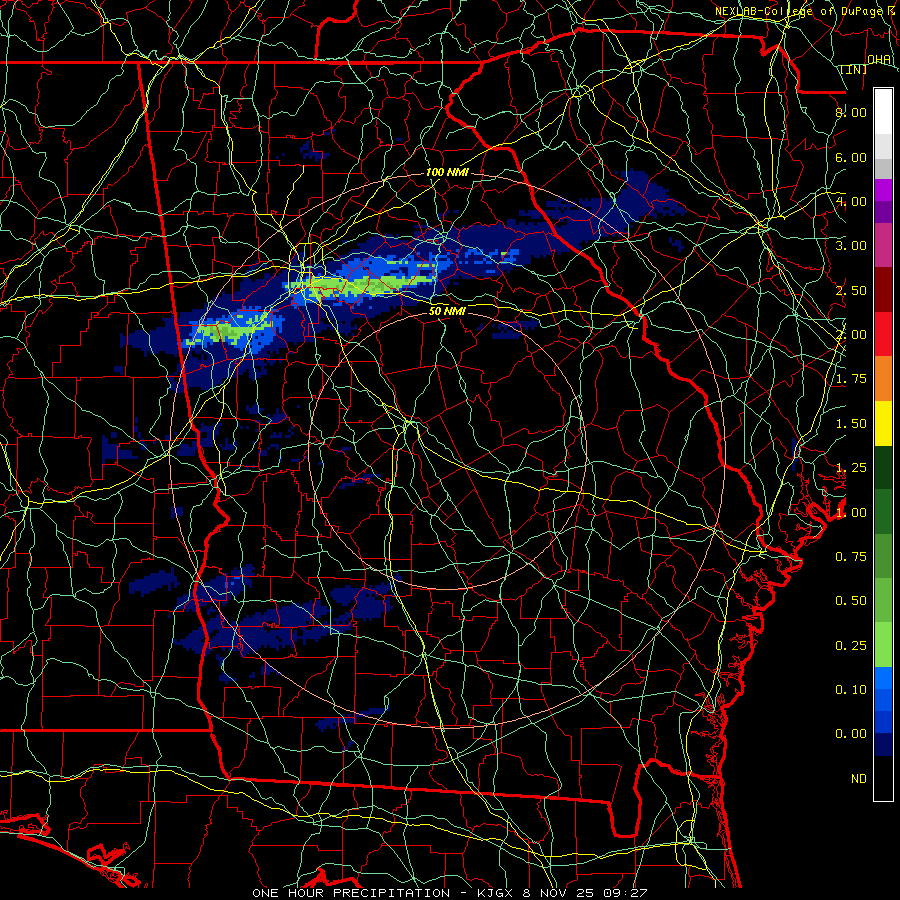
Task: Click the black ND swatch in the legend
Action: coord(883,778)
